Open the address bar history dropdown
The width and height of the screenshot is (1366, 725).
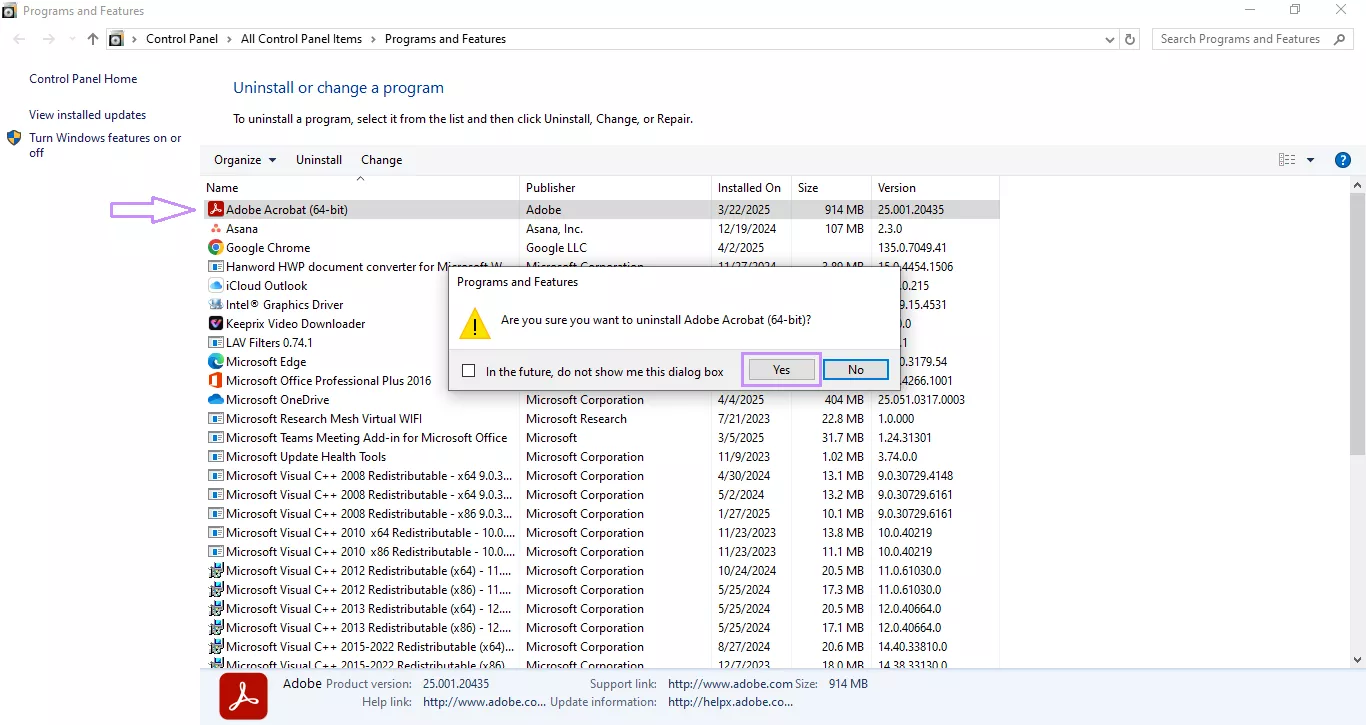[x=1109, y=39]
